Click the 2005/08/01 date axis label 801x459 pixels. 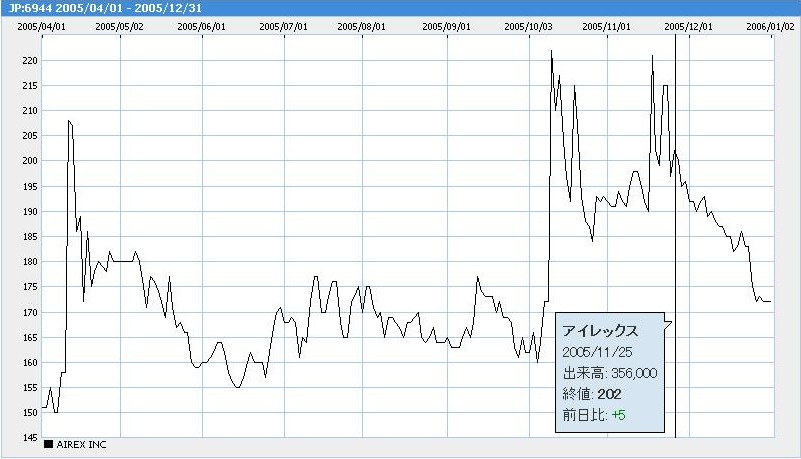[x=361, y=27]
